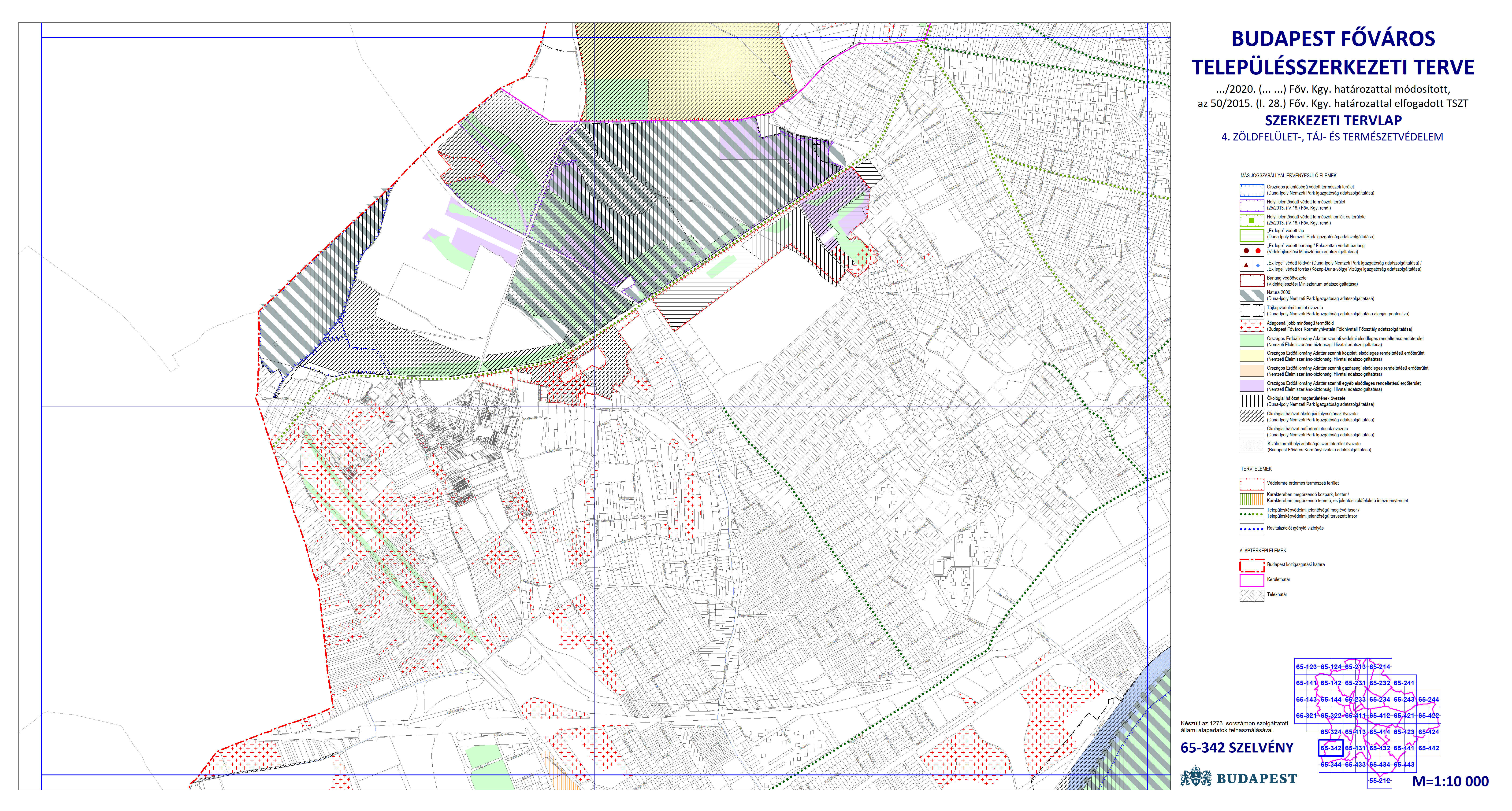Click the 'Készült az 1273. sorszámon szolgáltatott' note

(1234, 724)
